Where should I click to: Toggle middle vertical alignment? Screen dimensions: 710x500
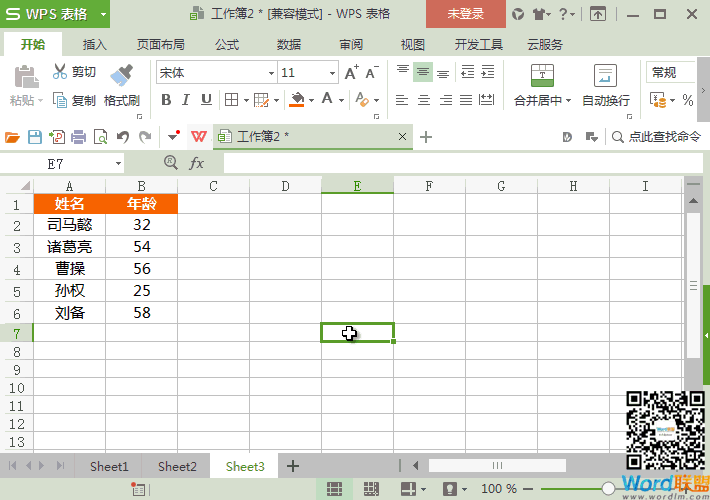(x=422, y=72)
